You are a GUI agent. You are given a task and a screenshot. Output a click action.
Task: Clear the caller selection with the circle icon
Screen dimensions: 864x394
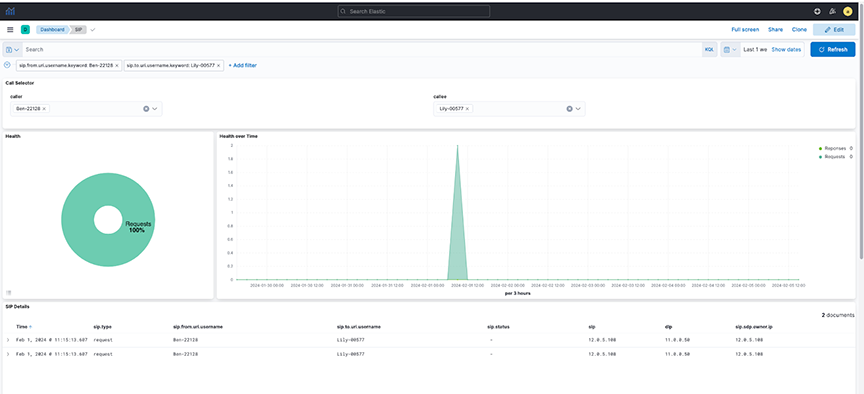click(x=146, y=109)
